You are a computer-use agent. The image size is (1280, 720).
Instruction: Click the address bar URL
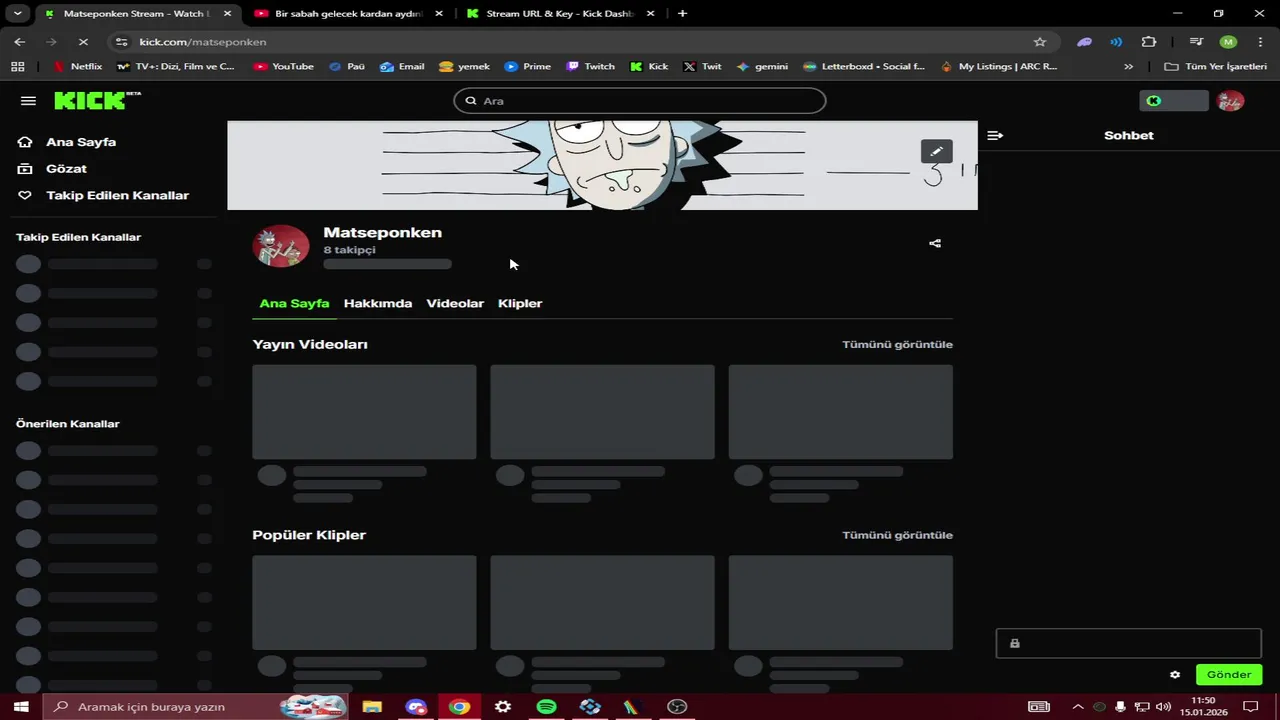[203, 42]
